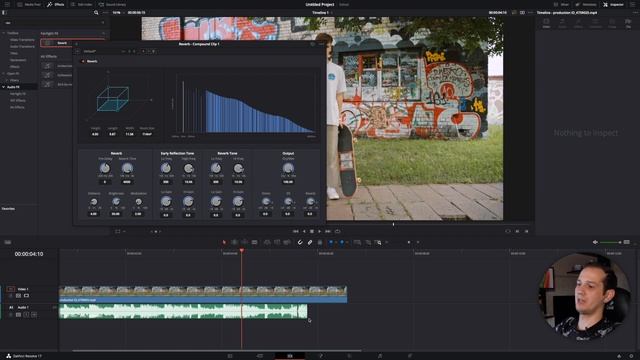Toggle the Inspector panel tab
640x360 pixels.
613,4
